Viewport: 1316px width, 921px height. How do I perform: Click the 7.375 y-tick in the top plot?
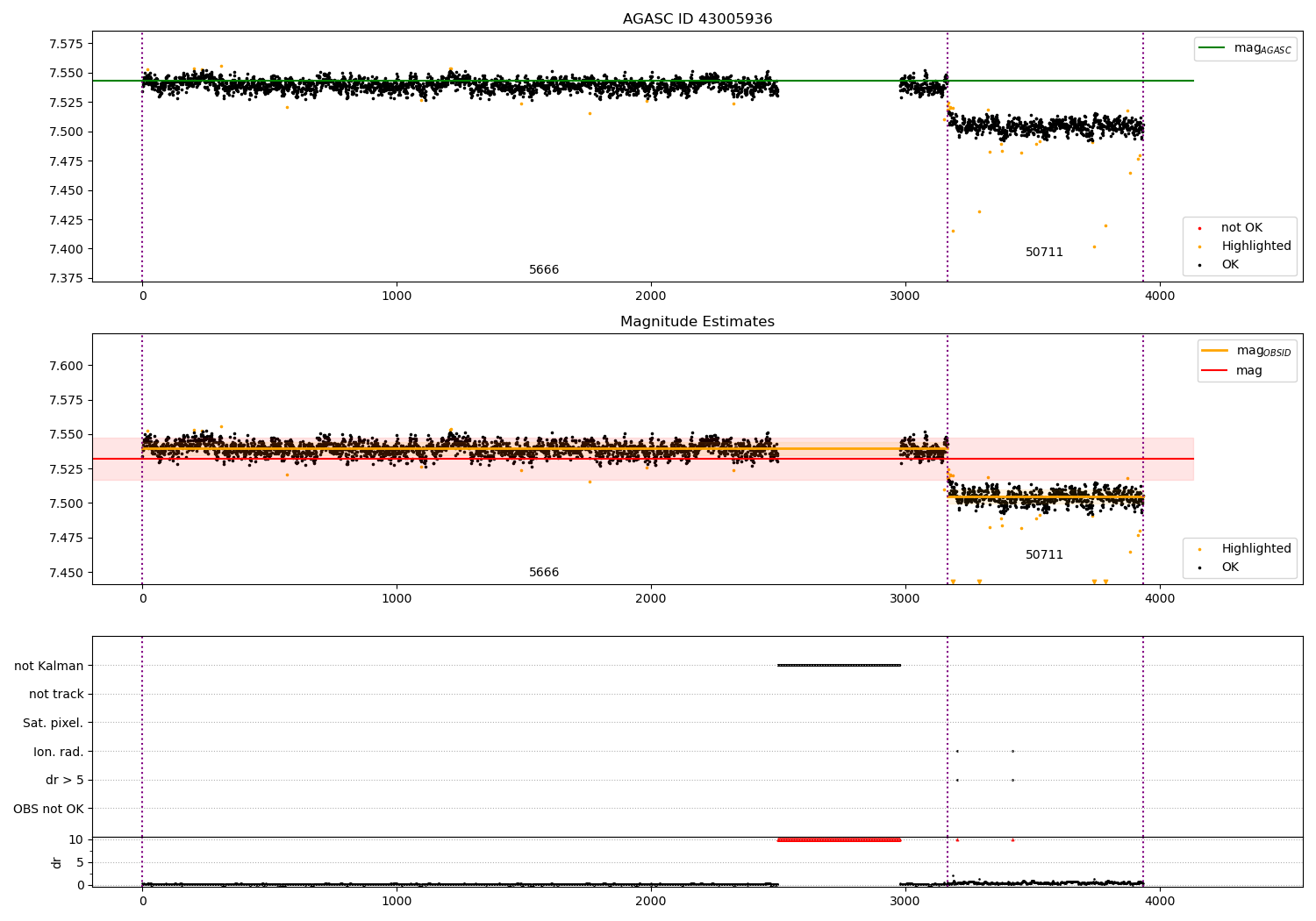(x=66, y=278)
